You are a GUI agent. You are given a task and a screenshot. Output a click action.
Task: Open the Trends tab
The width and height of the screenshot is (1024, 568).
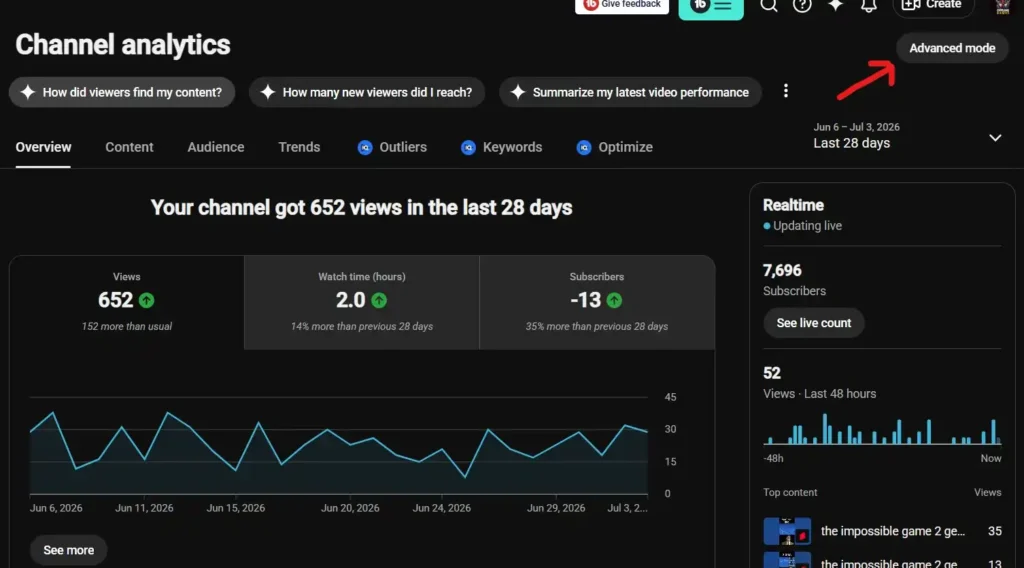[299, 148]
